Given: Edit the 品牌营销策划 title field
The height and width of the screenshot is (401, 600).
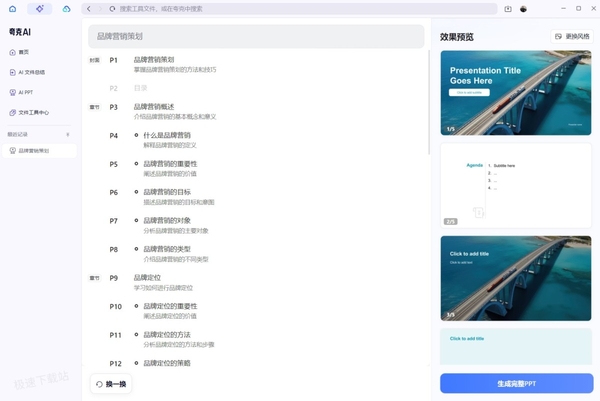Looking at the screenshot, I should pyautogui.click(x=256, y=36).
